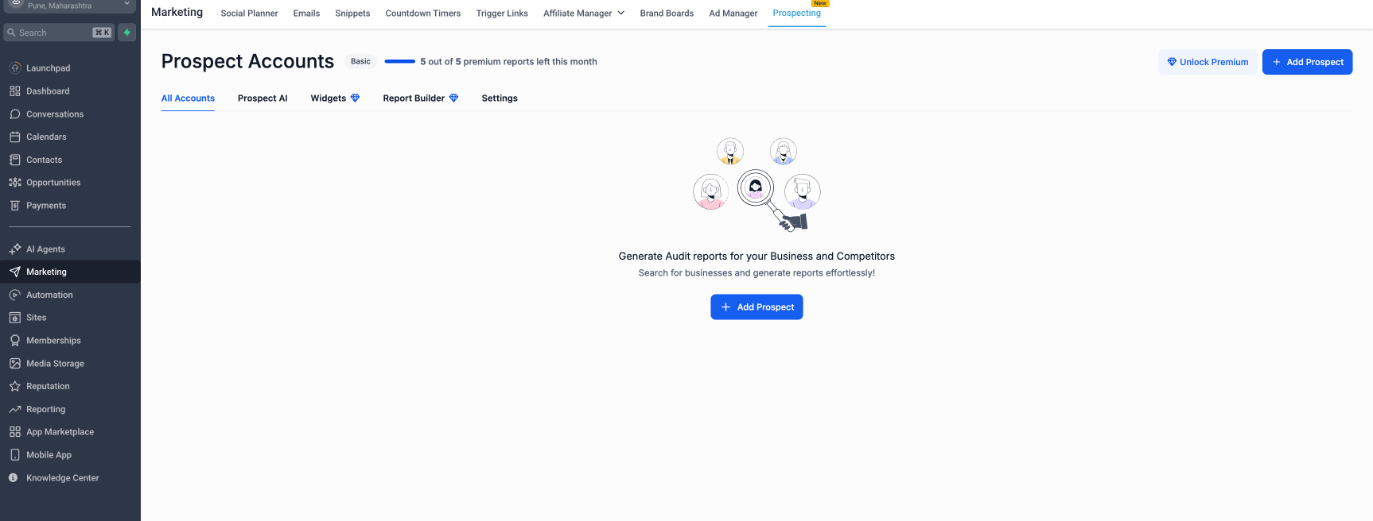The width and height of the screenshot is (1373, 521).
Task: Expand the Pune, Maharashtra location switcher
Action: [70, 5]
